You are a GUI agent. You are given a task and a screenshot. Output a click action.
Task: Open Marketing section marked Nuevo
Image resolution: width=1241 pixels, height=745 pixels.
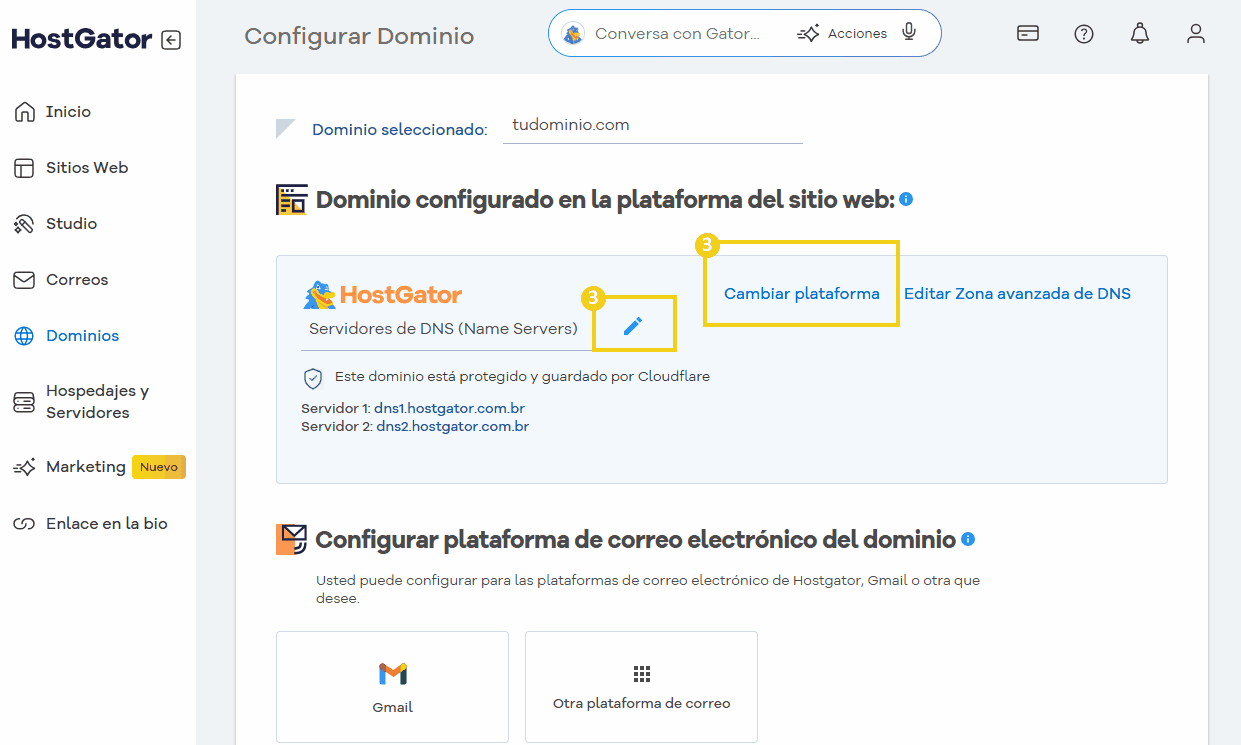[x=85, y=467]
